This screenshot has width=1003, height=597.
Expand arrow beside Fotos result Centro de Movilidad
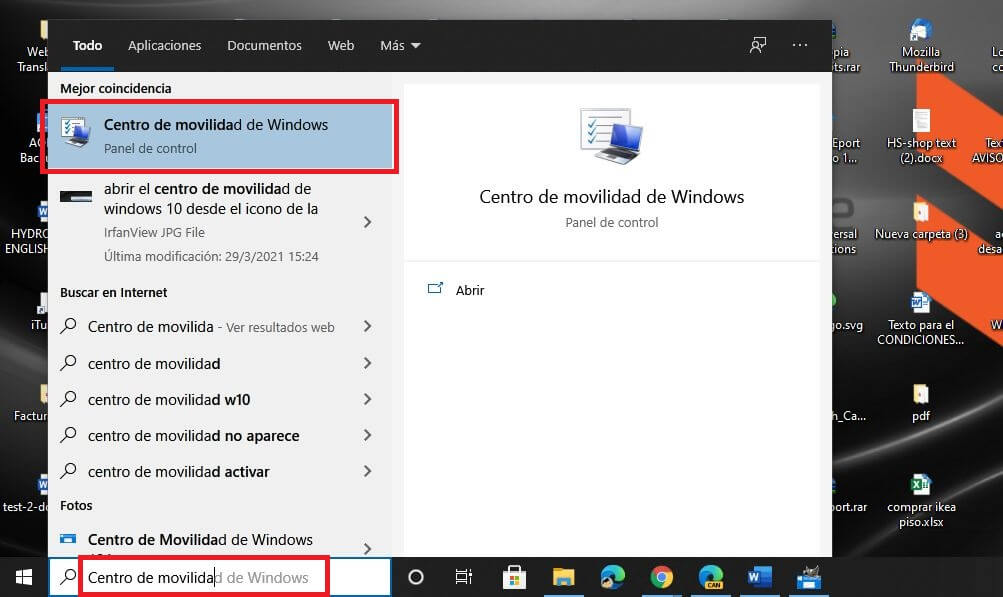click(x=367, y=548)
